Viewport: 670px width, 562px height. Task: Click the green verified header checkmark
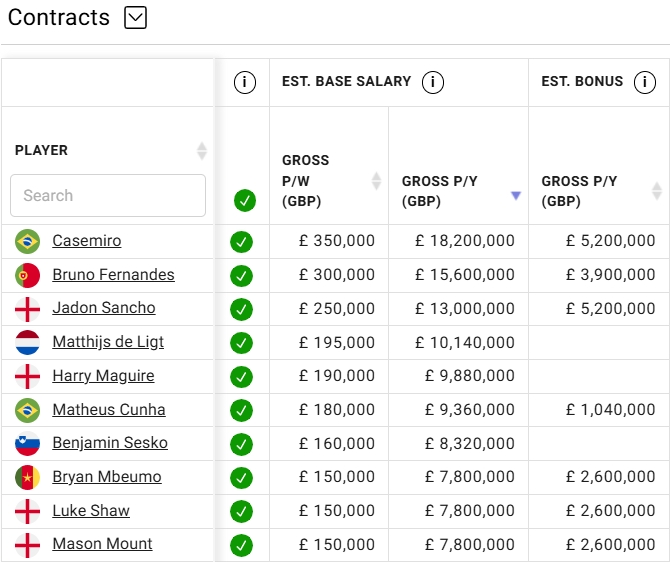click(x=244, y=200)
